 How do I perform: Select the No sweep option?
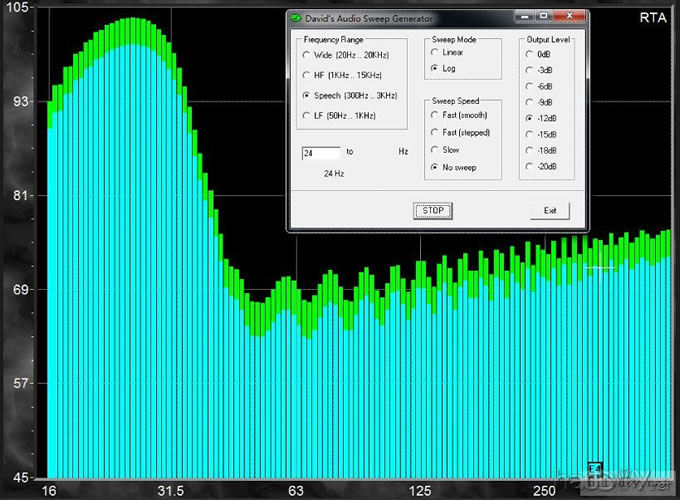tap(434, 167)
